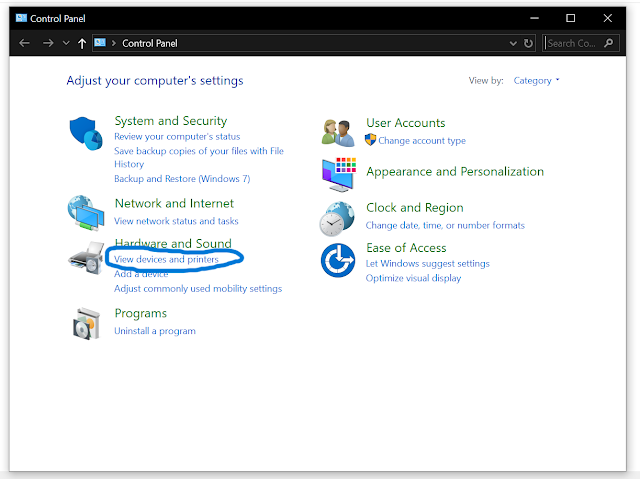
Task: Open Ease of Access category
Action: point(406,248)
